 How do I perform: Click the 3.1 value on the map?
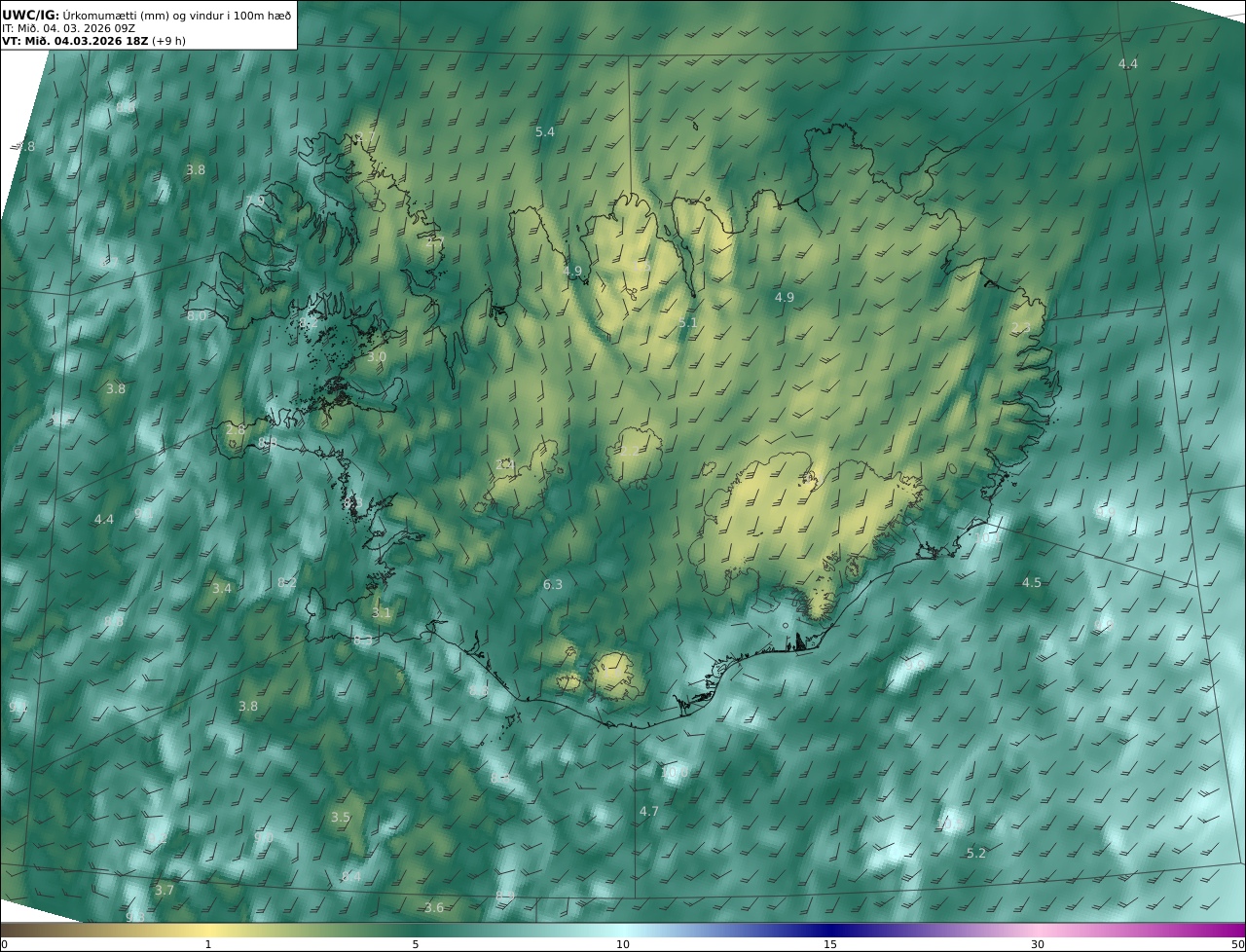381,613
